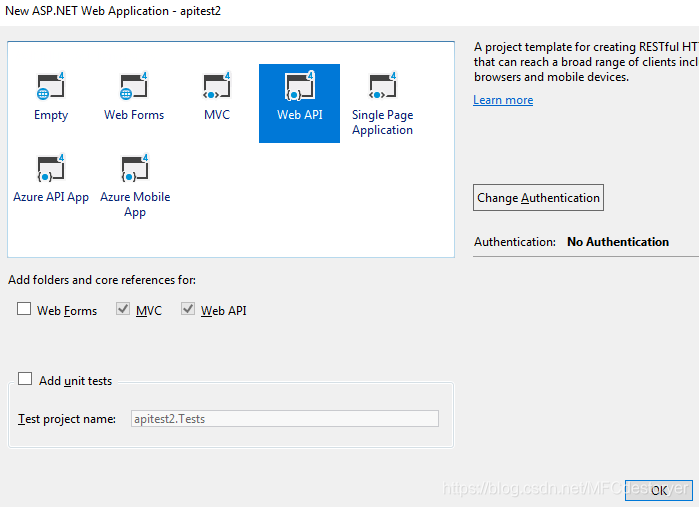699x507 pixels.
Task: Click the 'Authentication:' label
Action: tap(515, 242)
